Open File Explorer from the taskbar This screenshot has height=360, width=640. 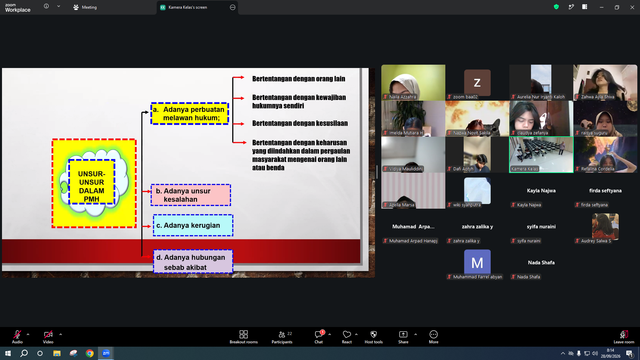click(x=57, y=353)
